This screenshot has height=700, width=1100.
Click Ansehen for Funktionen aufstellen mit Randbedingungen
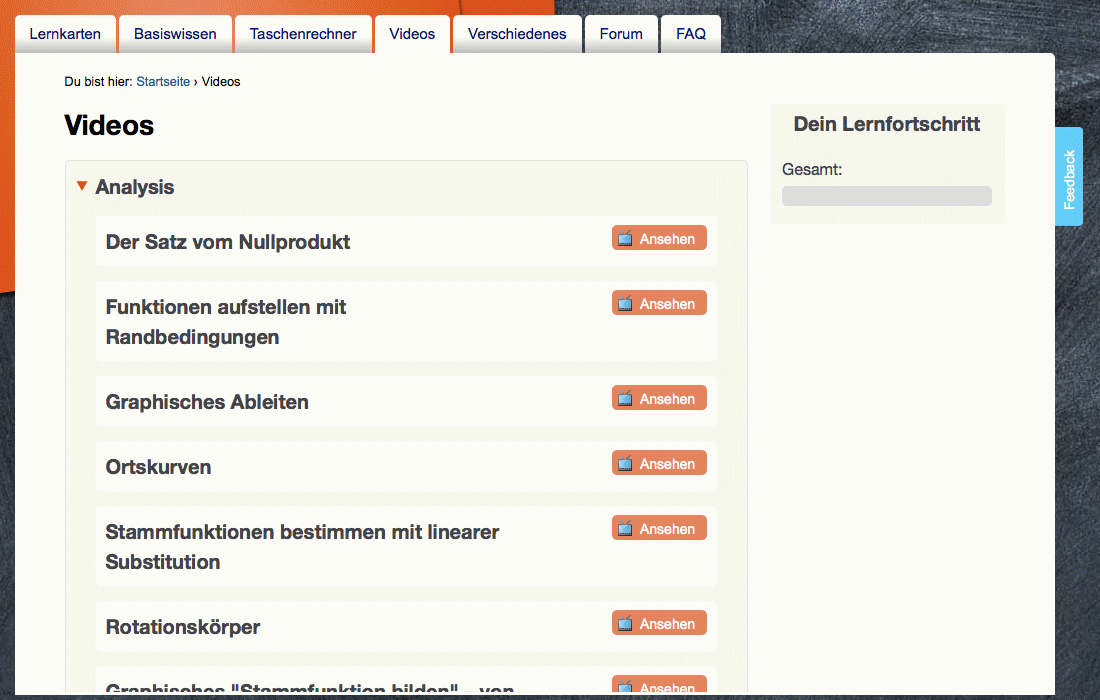(x=659, y=304)
